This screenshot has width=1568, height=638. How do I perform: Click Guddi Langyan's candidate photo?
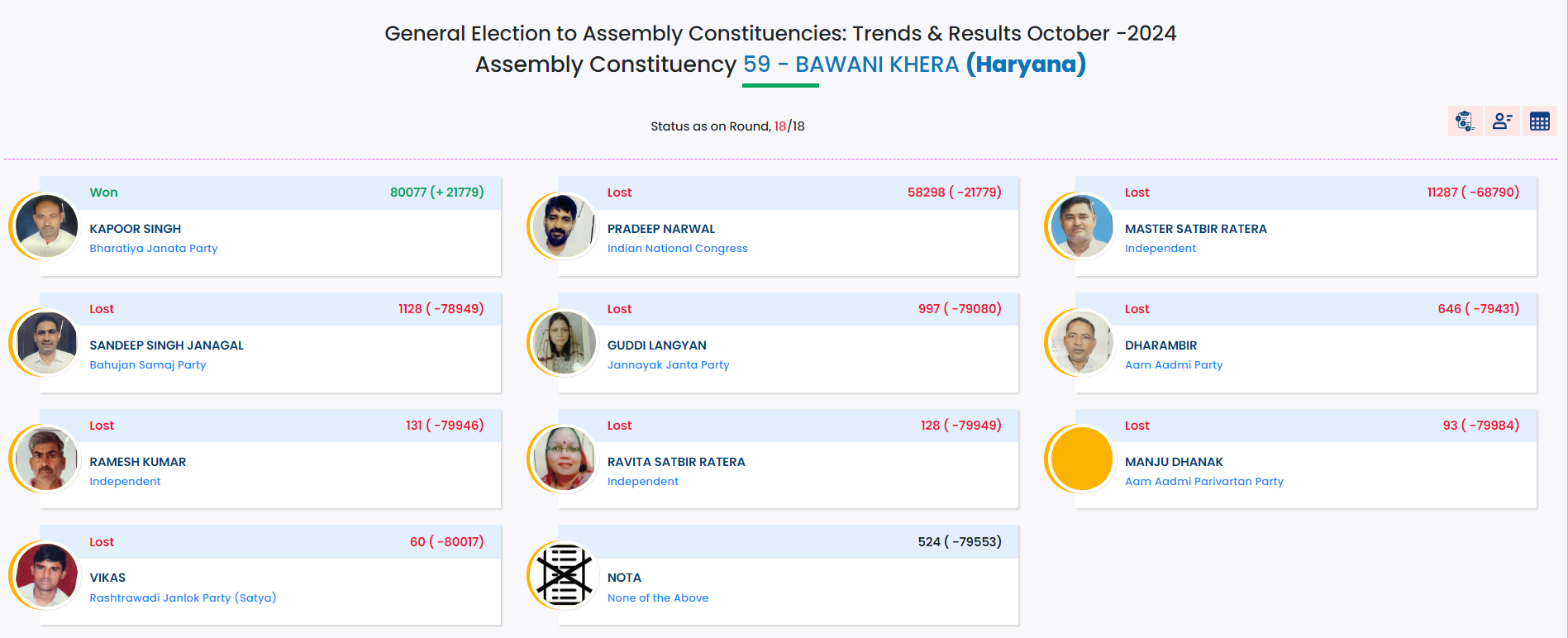point(564,342)
